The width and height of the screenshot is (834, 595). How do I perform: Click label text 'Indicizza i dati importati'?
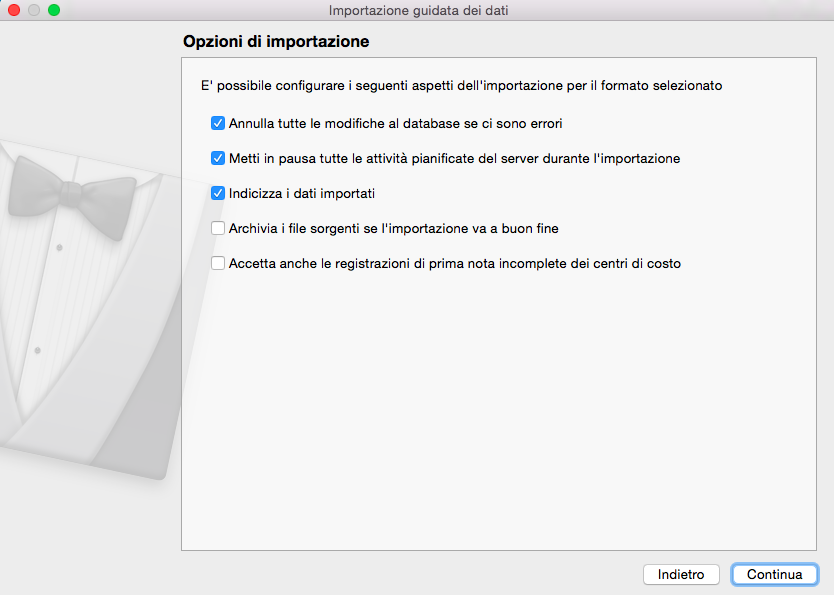pos(301,193)
